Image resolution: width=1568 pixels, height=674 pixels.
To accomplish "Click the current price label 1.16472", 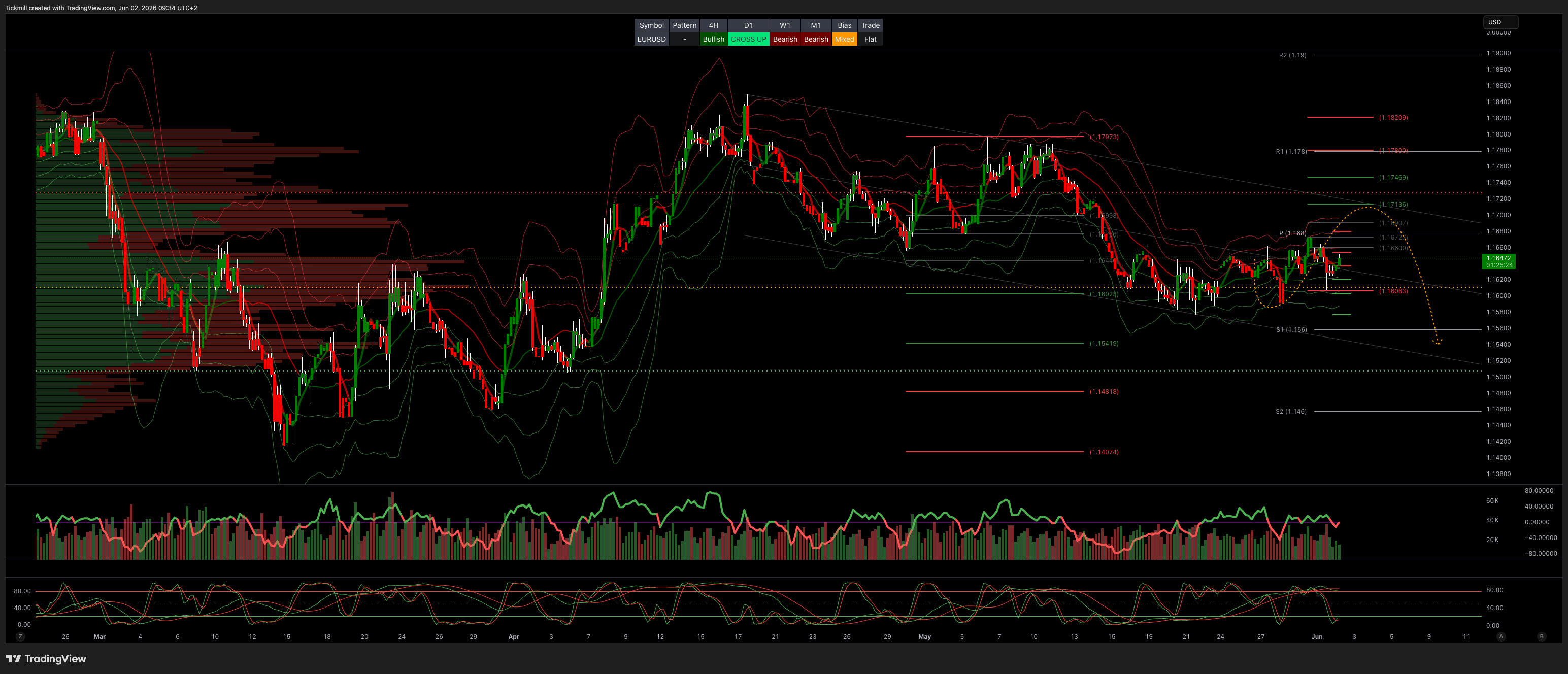I will [x=1498, y=262].
